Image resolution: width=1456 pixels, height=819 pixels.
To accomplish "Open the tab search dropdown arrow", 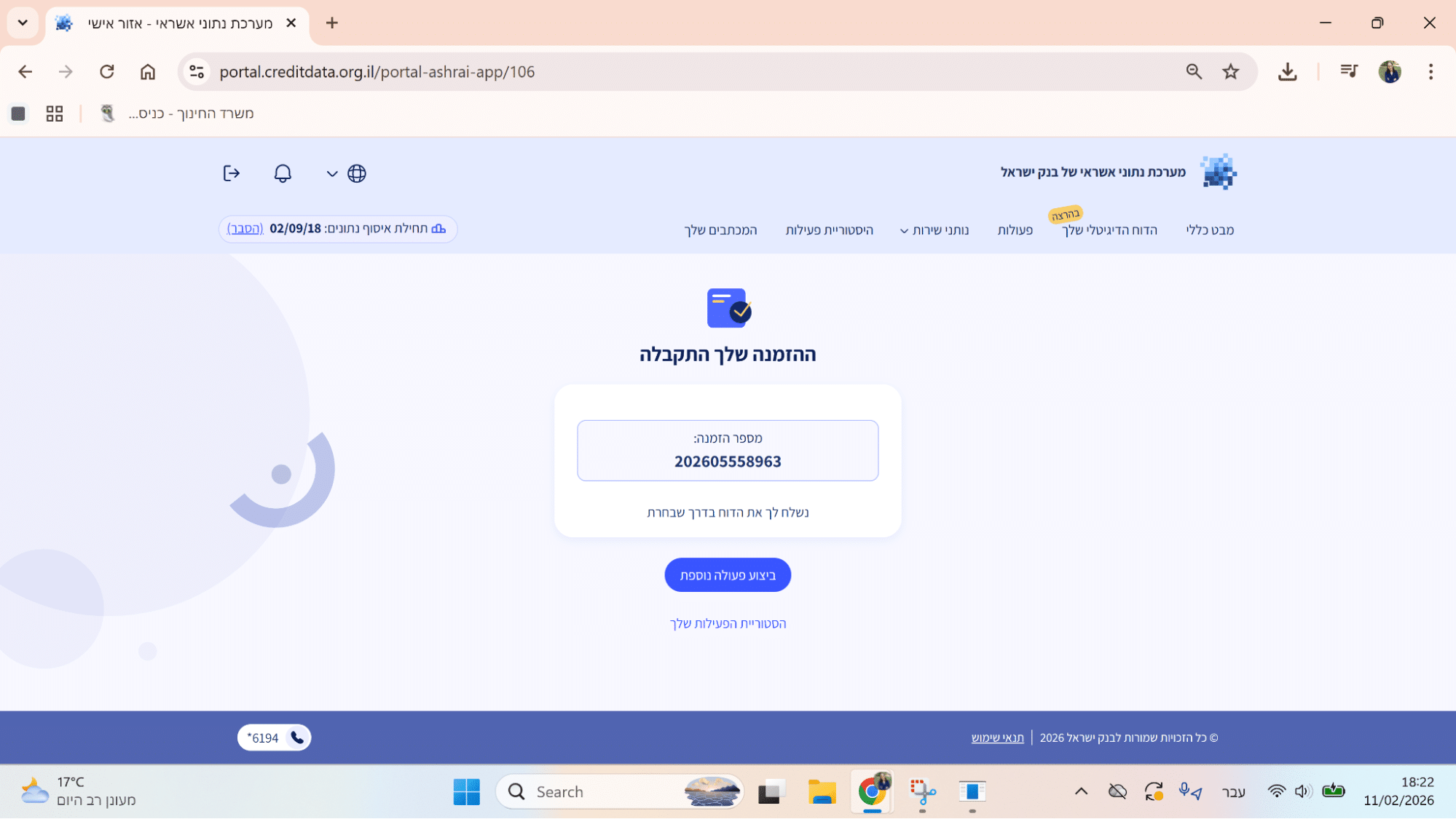I will [x=23, y=23].
